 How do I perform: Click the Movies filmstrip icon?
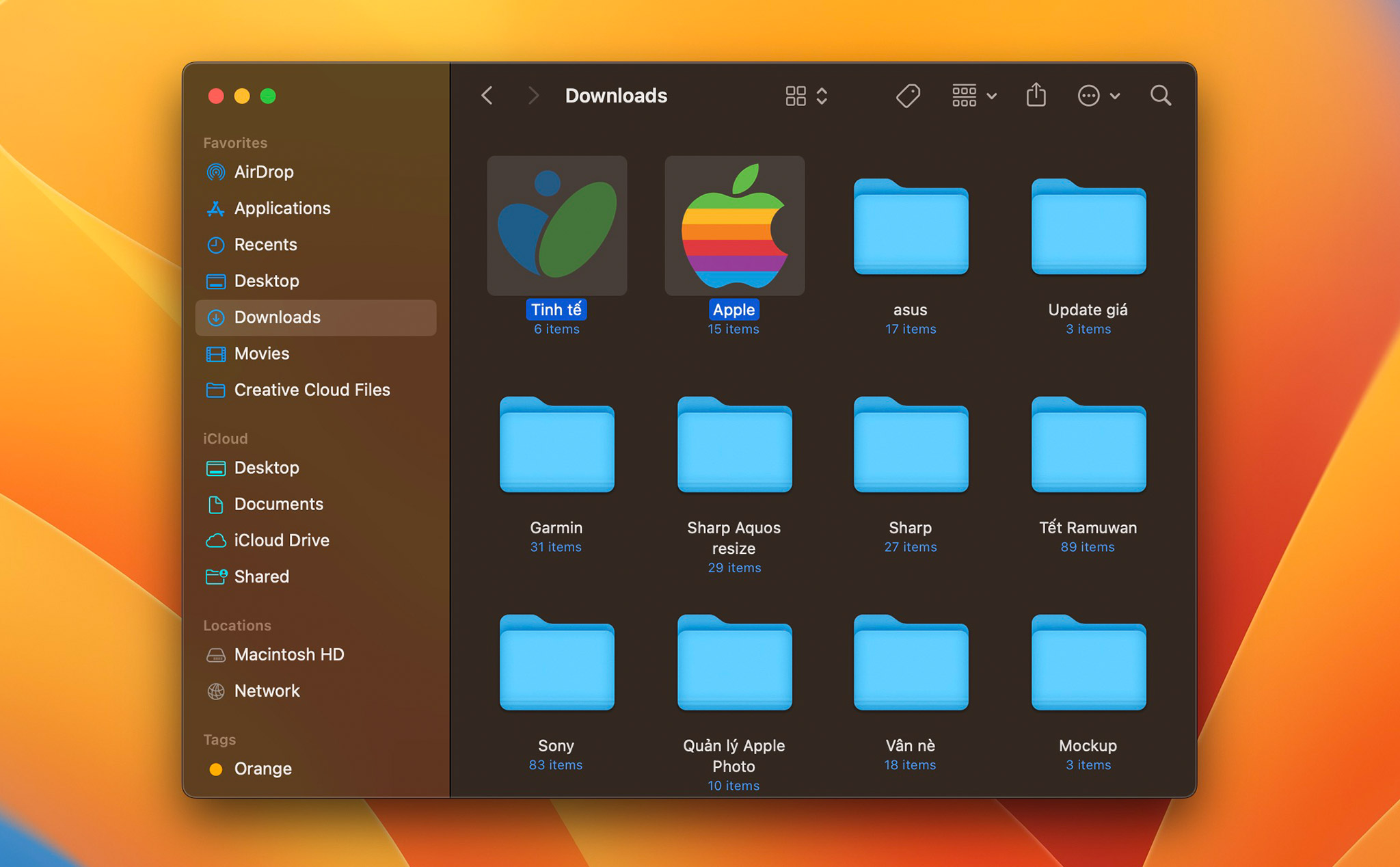click(x=216, y=354)
